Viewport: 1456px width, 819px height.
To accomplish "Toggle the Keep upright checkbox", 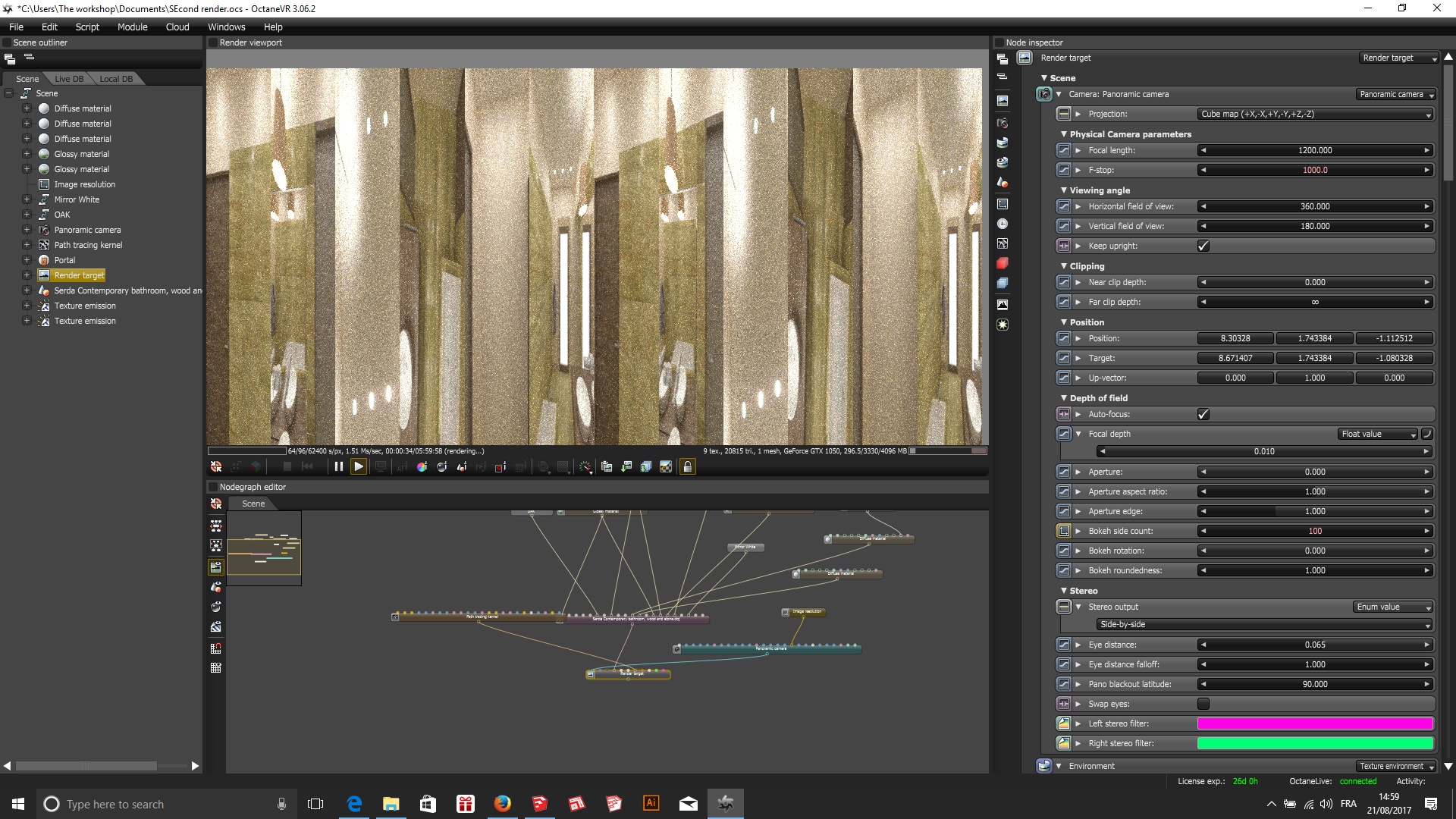I will click(1203, 246).
